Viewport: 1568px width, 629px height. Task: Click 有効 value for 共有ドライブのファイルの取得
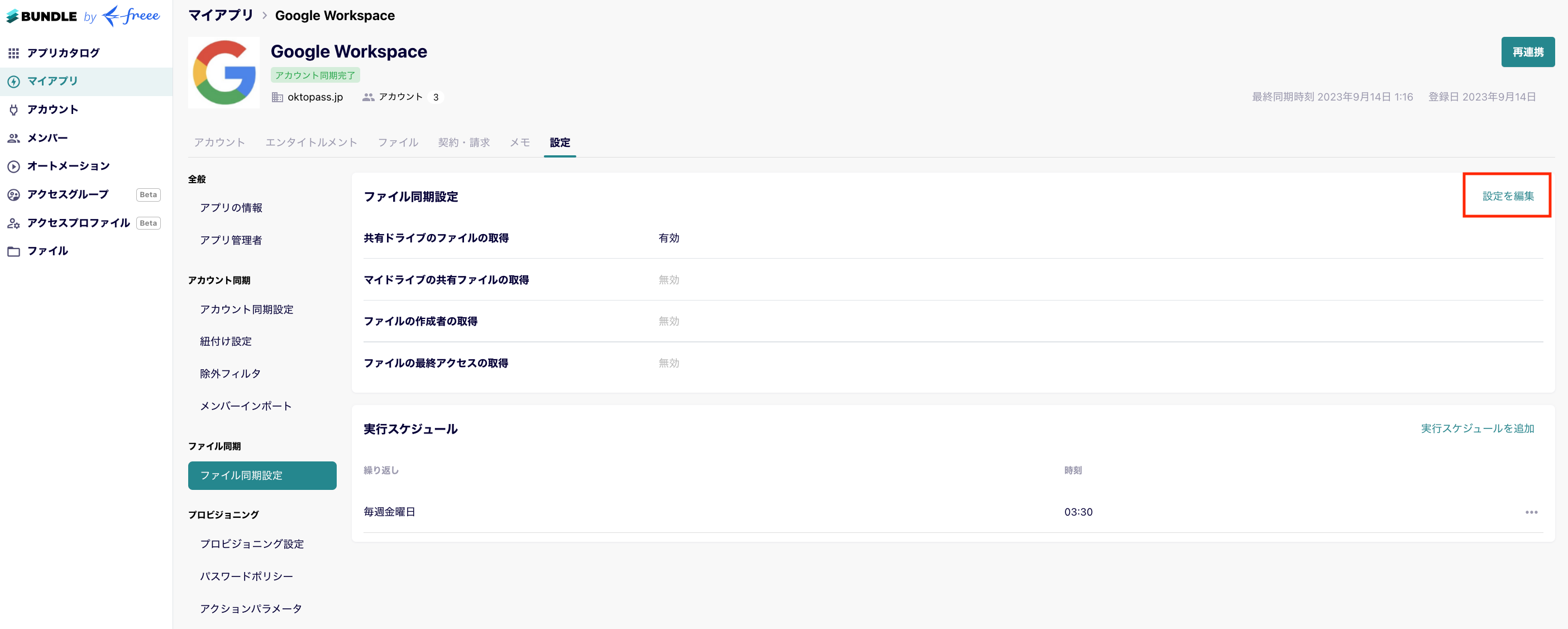tap(669, 238)
